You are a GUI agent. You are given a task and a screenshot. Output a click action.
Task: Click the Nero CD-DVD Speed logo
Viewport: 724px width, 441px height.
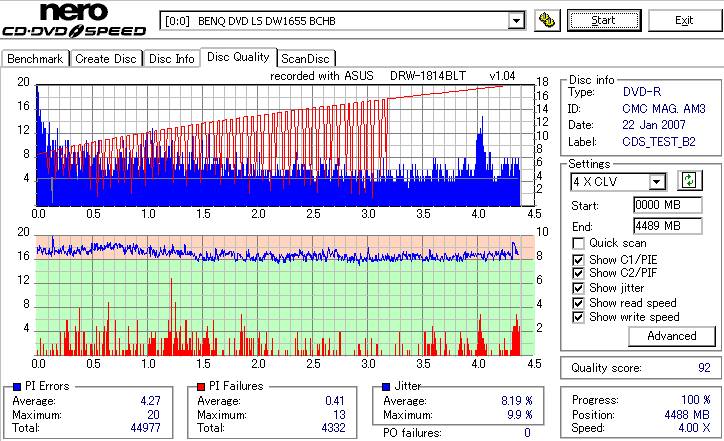click(74, 20)
